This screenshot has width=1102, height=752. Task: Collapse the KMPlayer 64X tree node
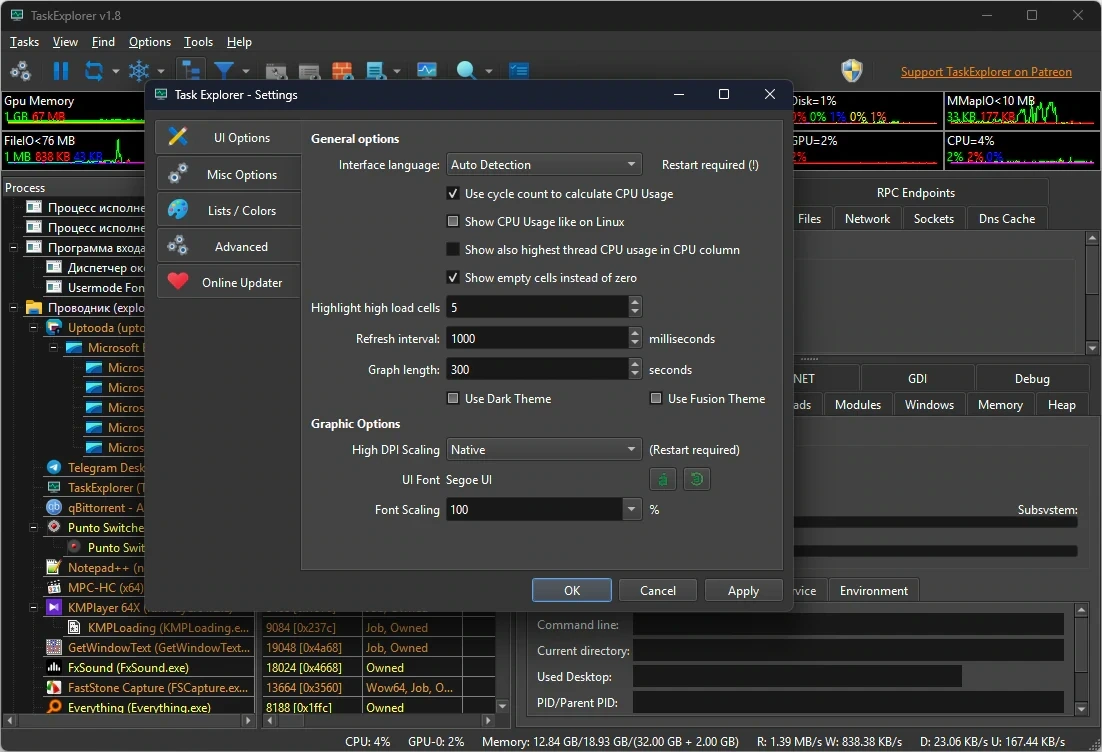tap(33, 607)
